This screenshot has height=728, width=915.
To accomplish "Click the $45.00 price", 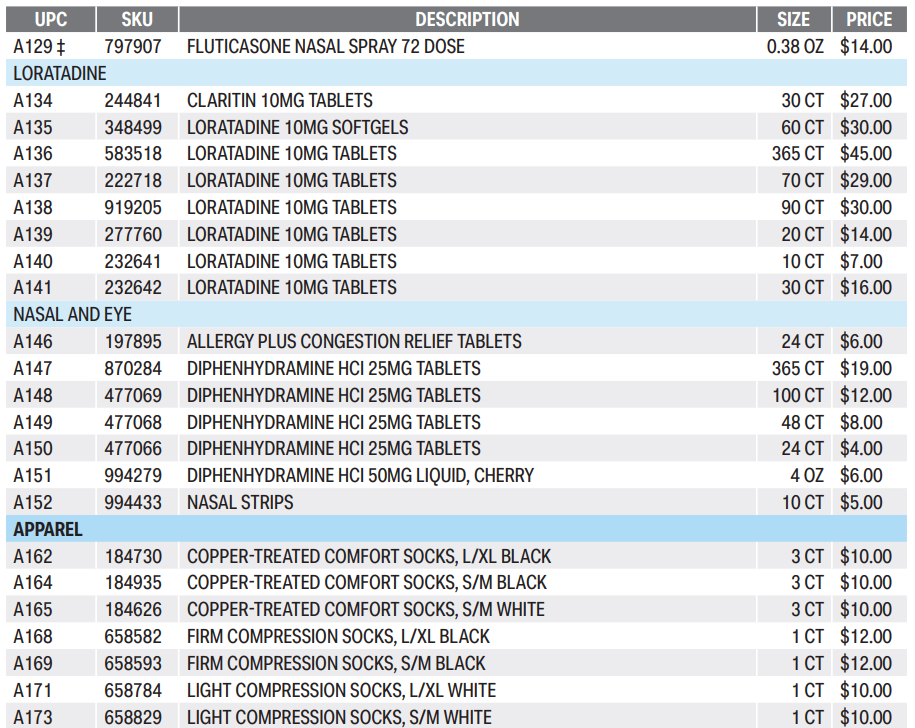I will [x=866, y=154].
